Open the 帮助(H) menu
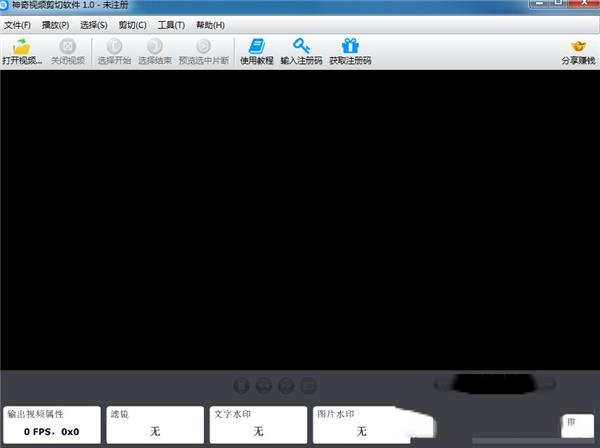 [x=210, y=24]
